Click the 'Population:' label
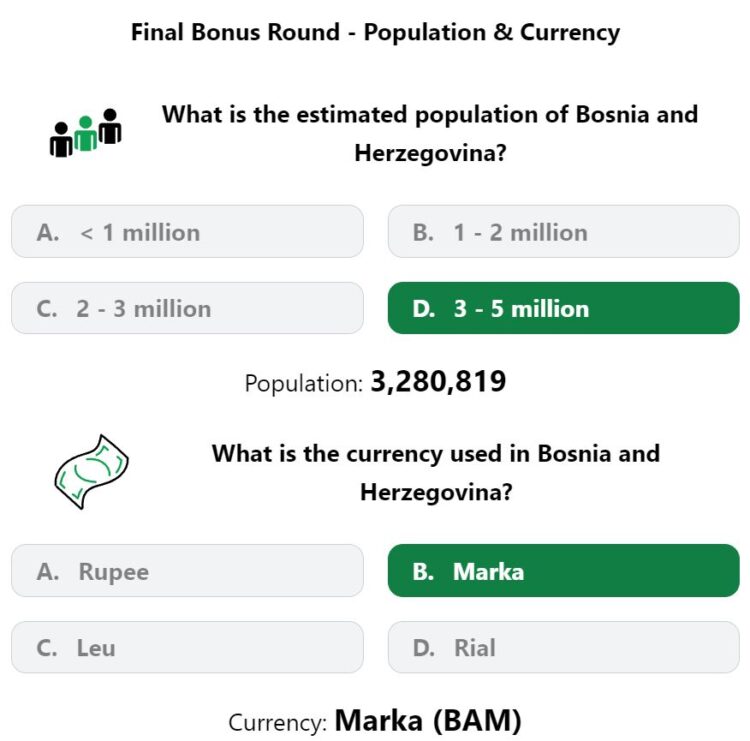This screenshot has width=750, height=741. coord(304,384)
